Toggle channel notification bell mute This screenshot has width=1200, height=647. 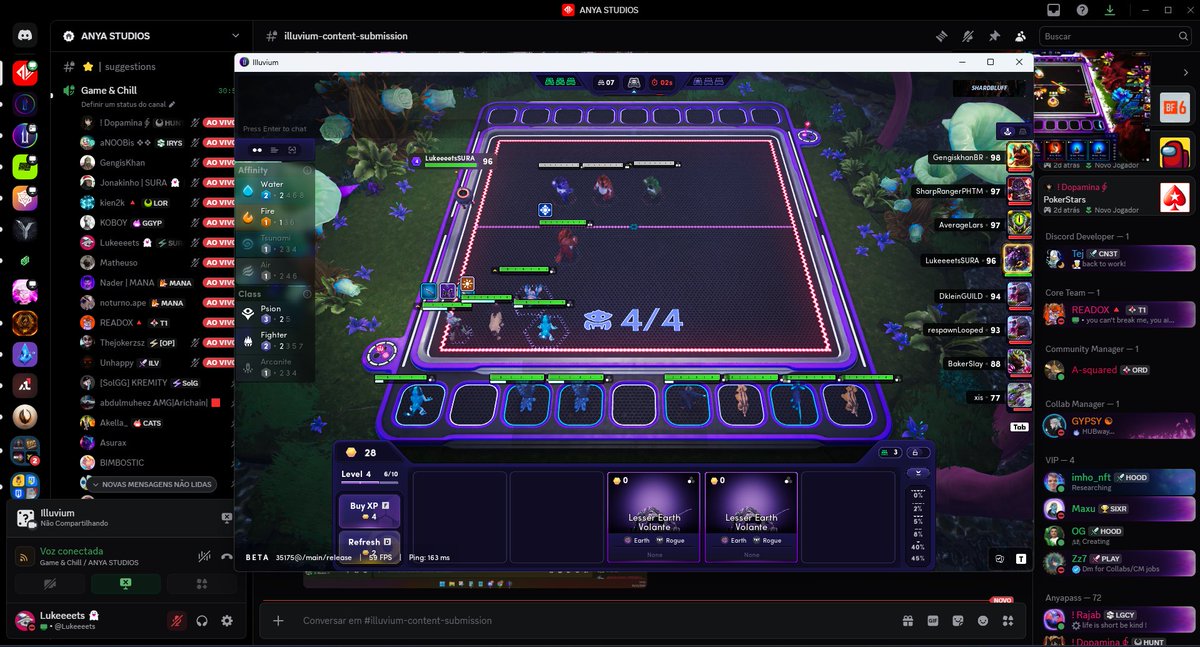[x=967, y=36]
